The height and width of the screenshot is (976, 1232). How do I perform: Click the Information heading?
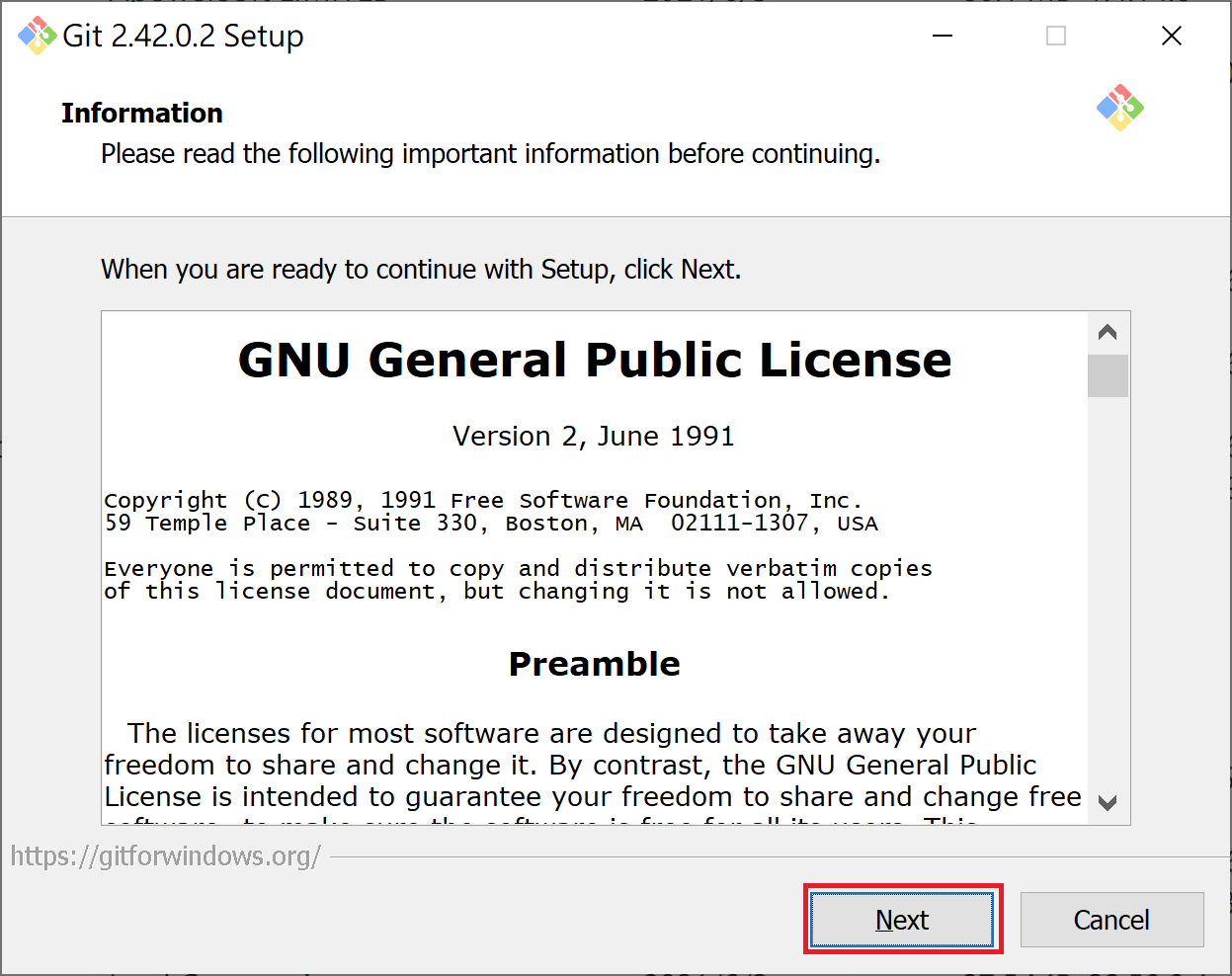tap(142, 113)
